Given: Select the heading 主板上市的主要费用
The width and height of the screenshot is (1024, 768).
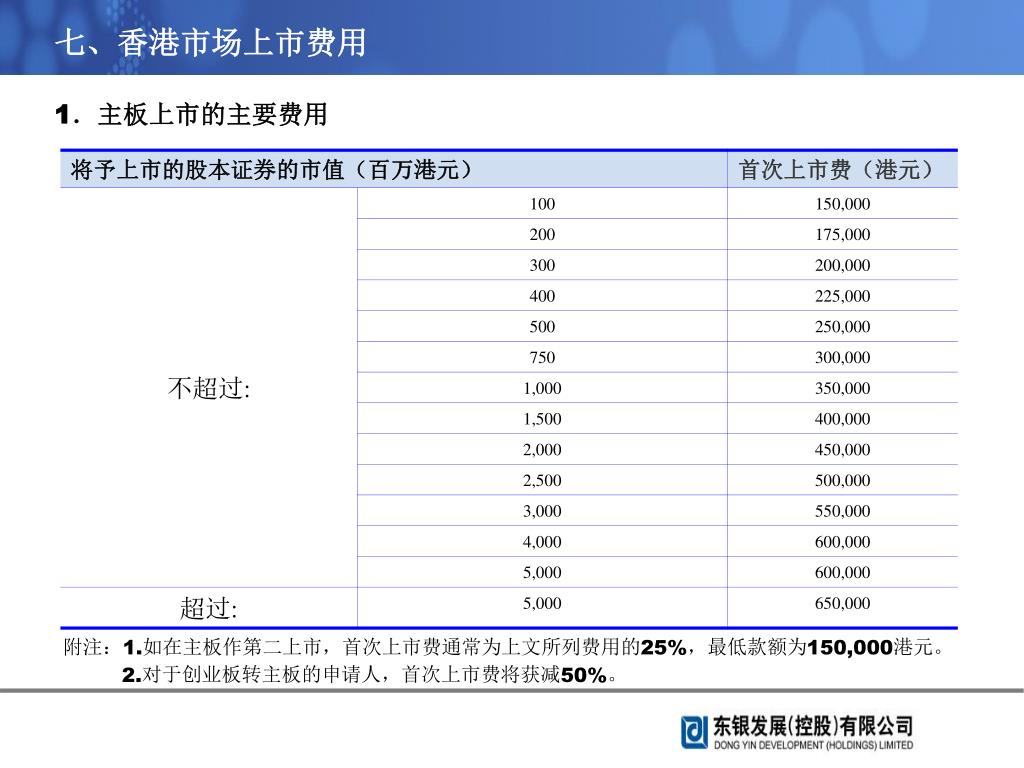Looking at the screenshot, I should tap(212, 114).
